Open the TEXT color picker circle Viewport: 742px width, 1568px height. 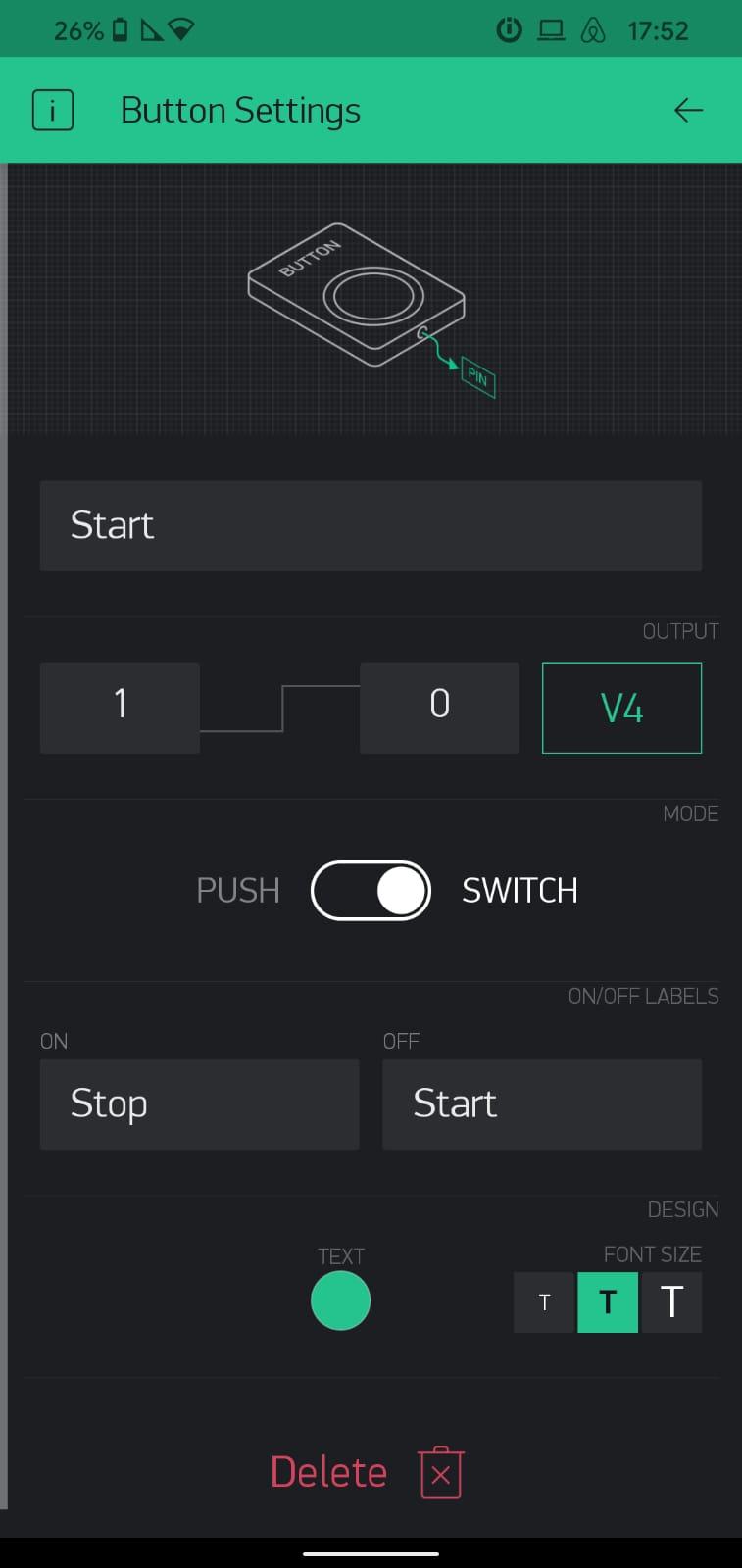[x=340, y=1301]
